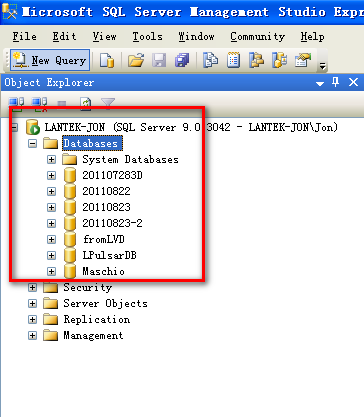Click the Disconnect icon in Object Explorer
364x417 pixels.
pyautogui.click(x=39, y=103)
